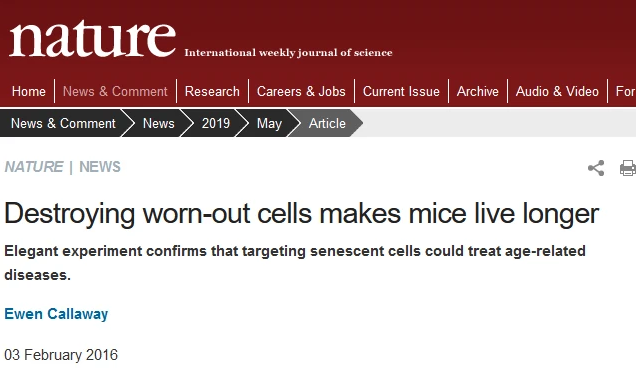Viewport: 638px width, 371px height.
Task: View the Current Issue page
Action: coord(401,92)
